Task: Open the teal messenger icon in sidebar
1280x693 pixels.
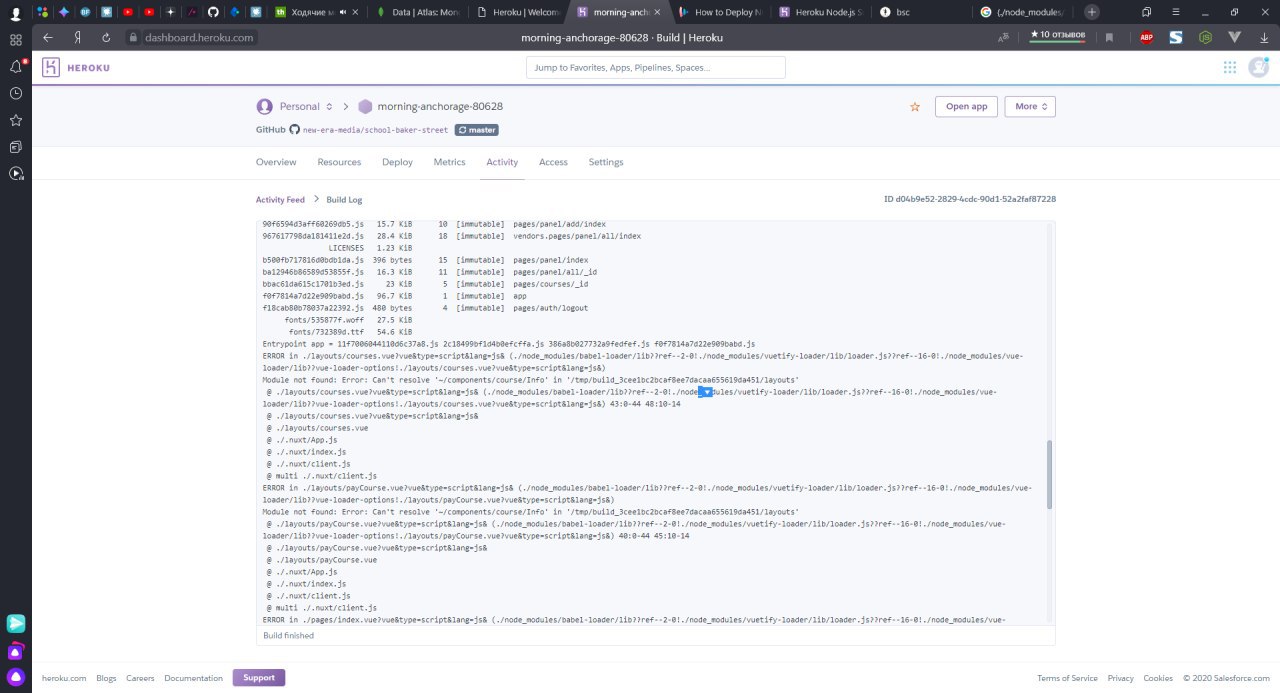Action: point(16,623)
